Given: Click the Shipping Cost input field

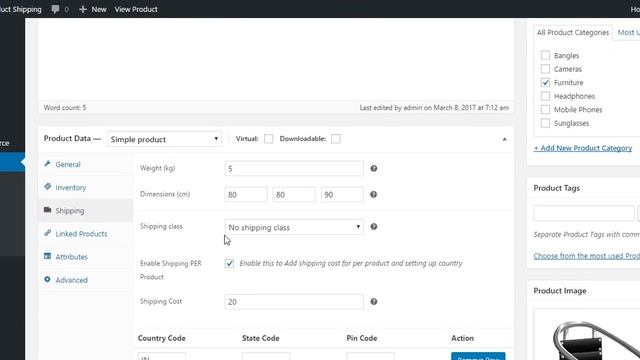Looking at the screenshot, I should 294,302.
